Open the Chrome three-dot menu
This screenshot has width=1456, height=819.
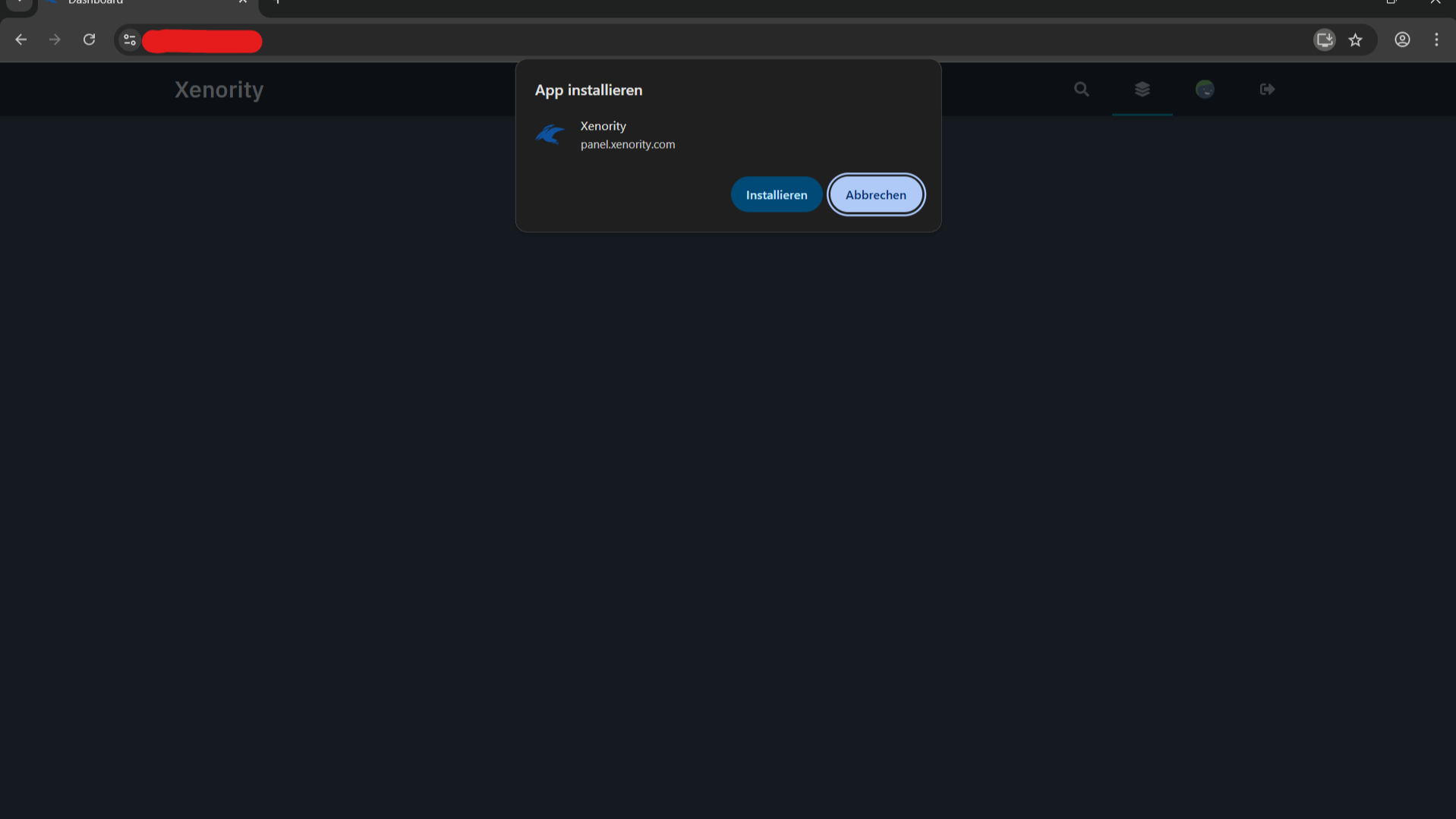pos(1436,40)
